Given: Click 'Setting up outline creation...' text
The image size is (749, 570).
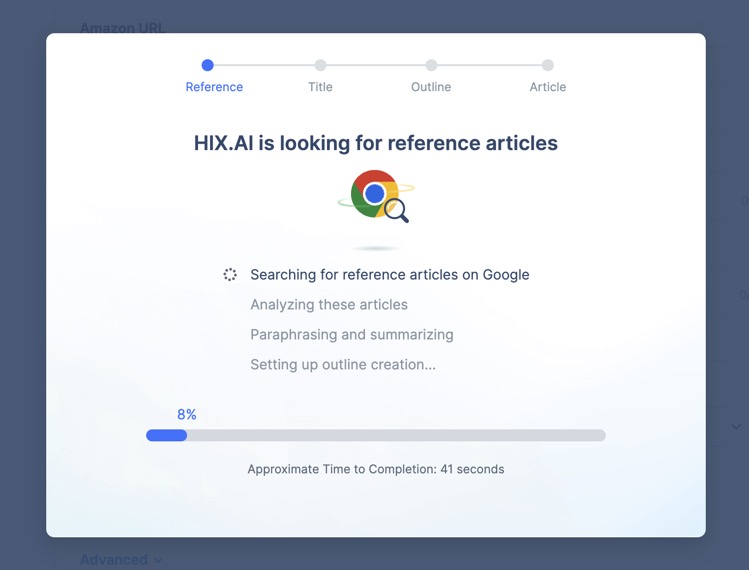Looking at the screenshot, I should tap(343, 365).
